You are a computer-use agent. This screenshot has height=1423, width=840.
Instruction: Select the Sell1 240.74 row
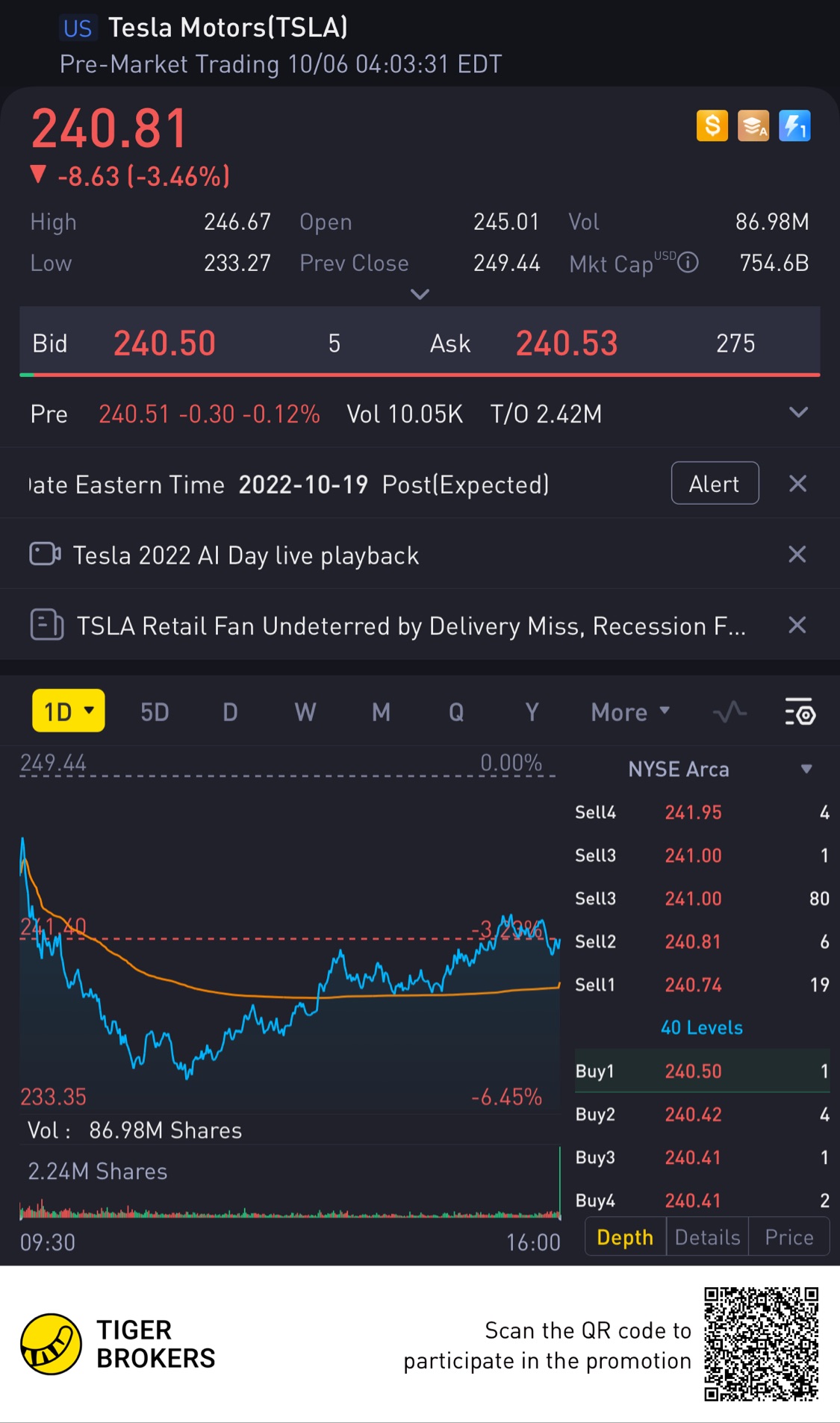[x=702, y=985]
